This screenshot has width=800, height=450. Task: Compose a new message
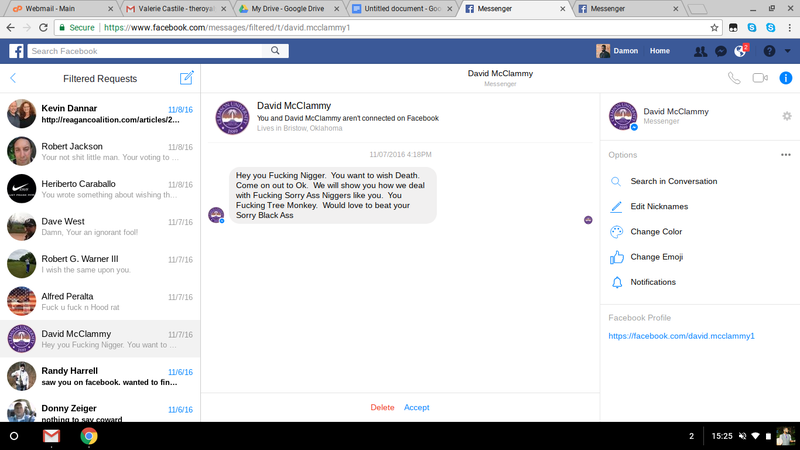tap(187, 78)
